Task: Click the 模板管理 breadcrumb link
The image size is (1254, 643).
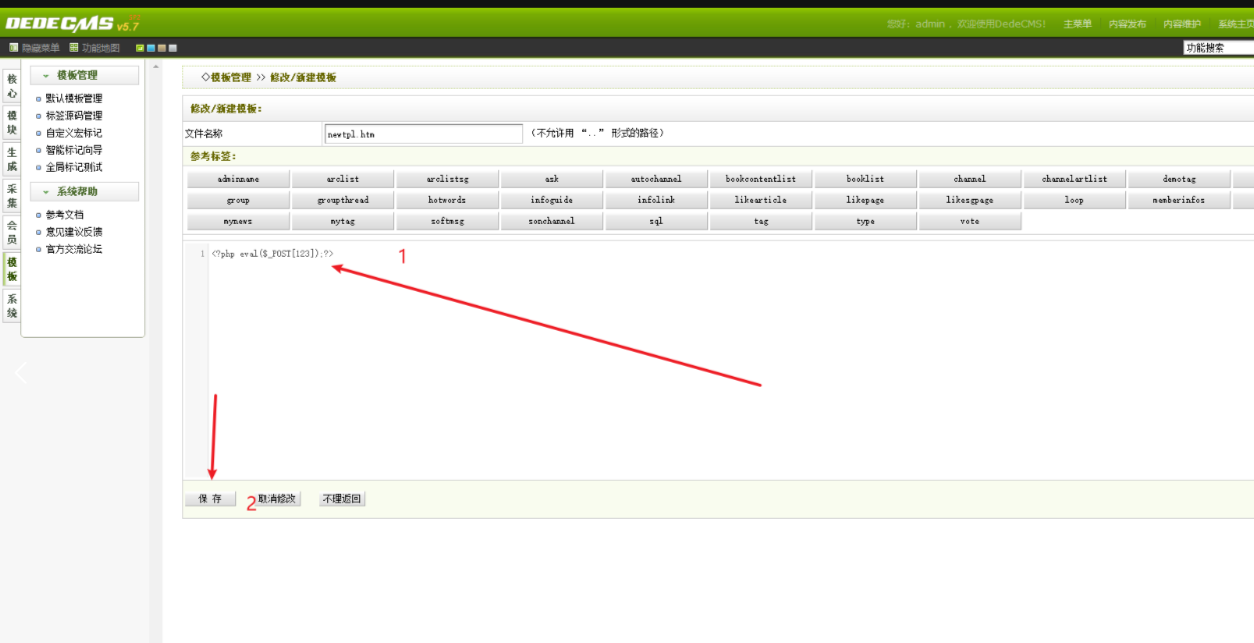Action: coord(231,77)
